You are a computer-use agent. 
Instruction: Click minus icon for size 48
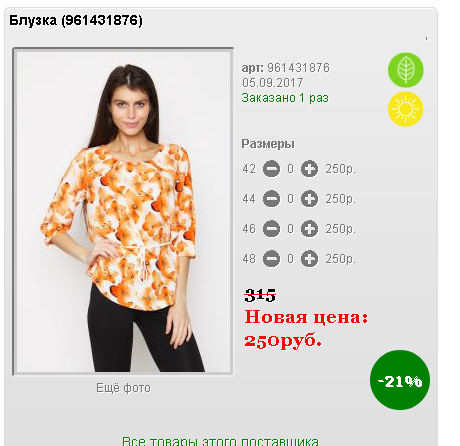coord(271,259)
